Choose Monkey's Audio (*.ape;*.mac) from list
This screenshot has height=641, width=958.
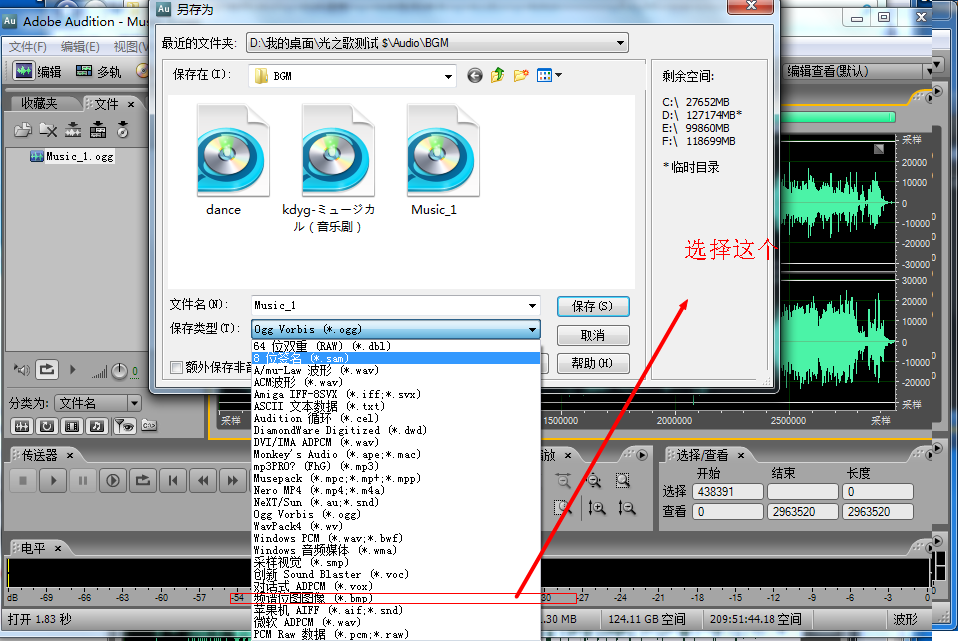(x=396, y=455)
